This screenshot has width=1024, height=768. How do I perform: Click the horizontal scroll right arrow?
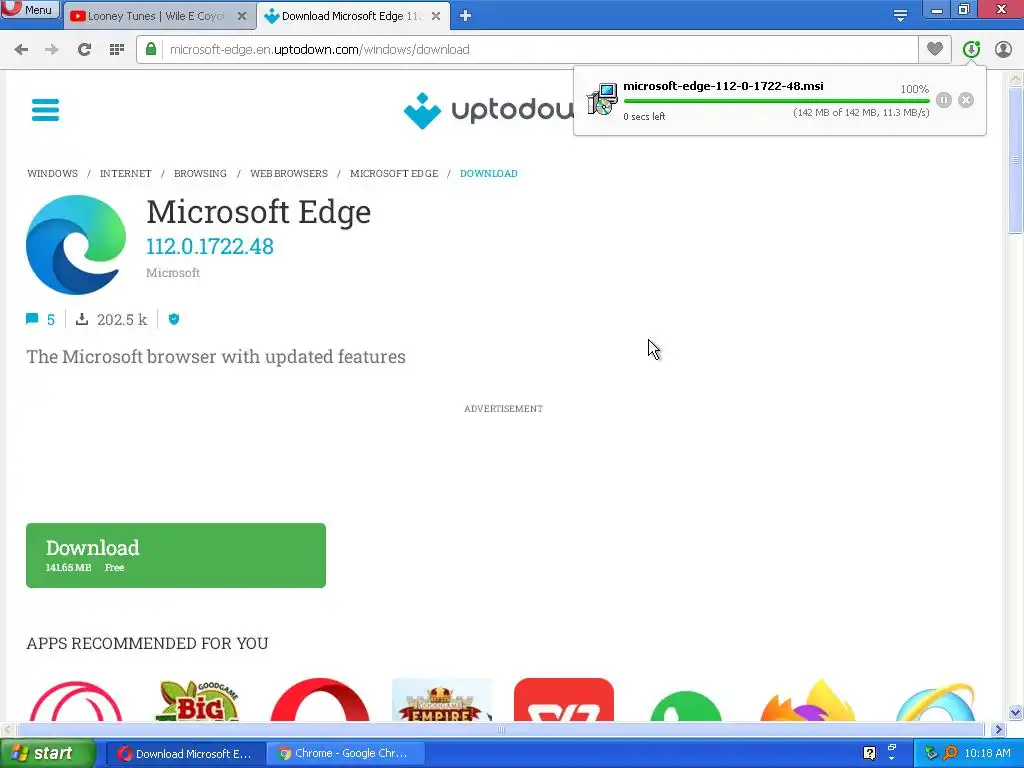pos(999,729)
